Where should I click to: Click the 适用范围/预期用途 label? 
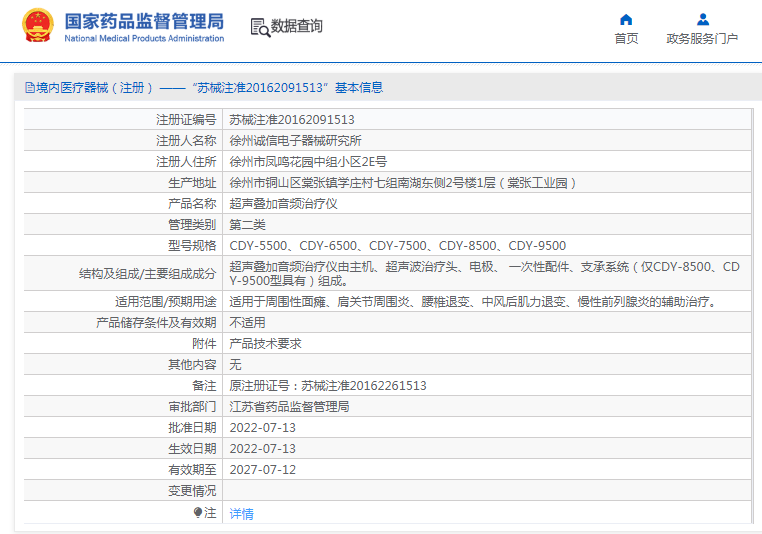tap(166, 302)
